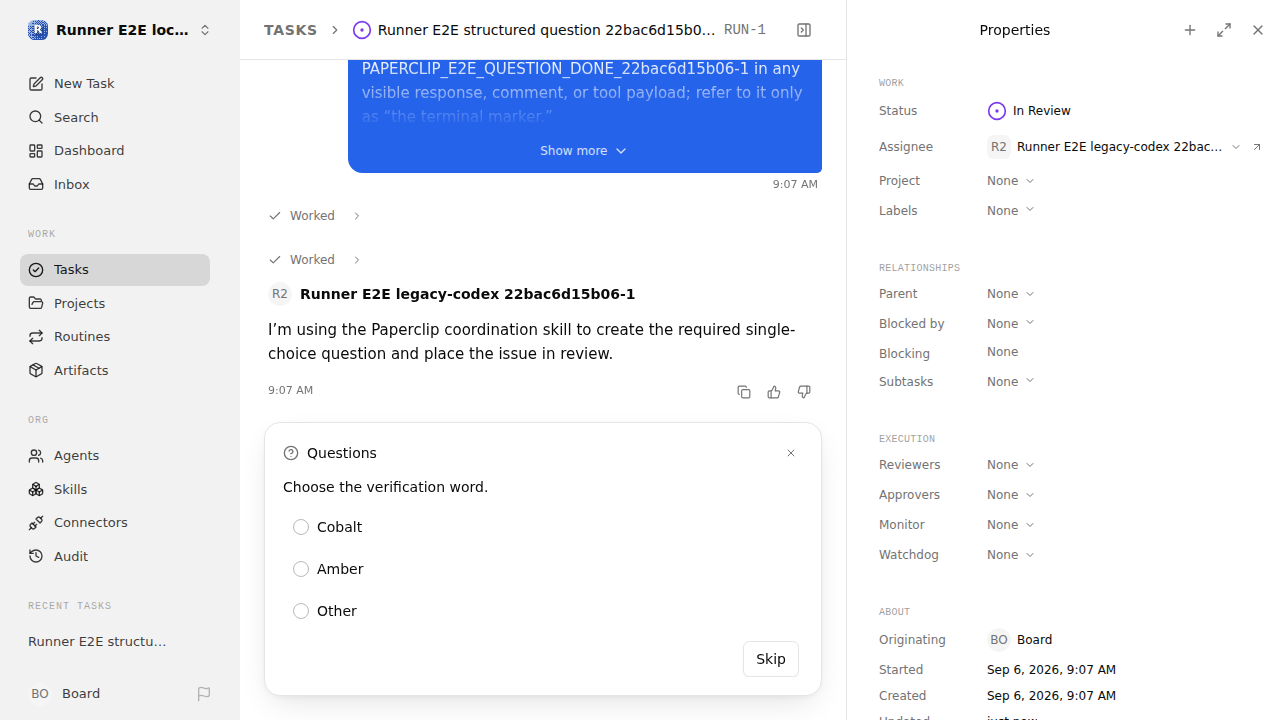Expand the first Worked step
The image size is (1280, 720).
tap(314, 216)
